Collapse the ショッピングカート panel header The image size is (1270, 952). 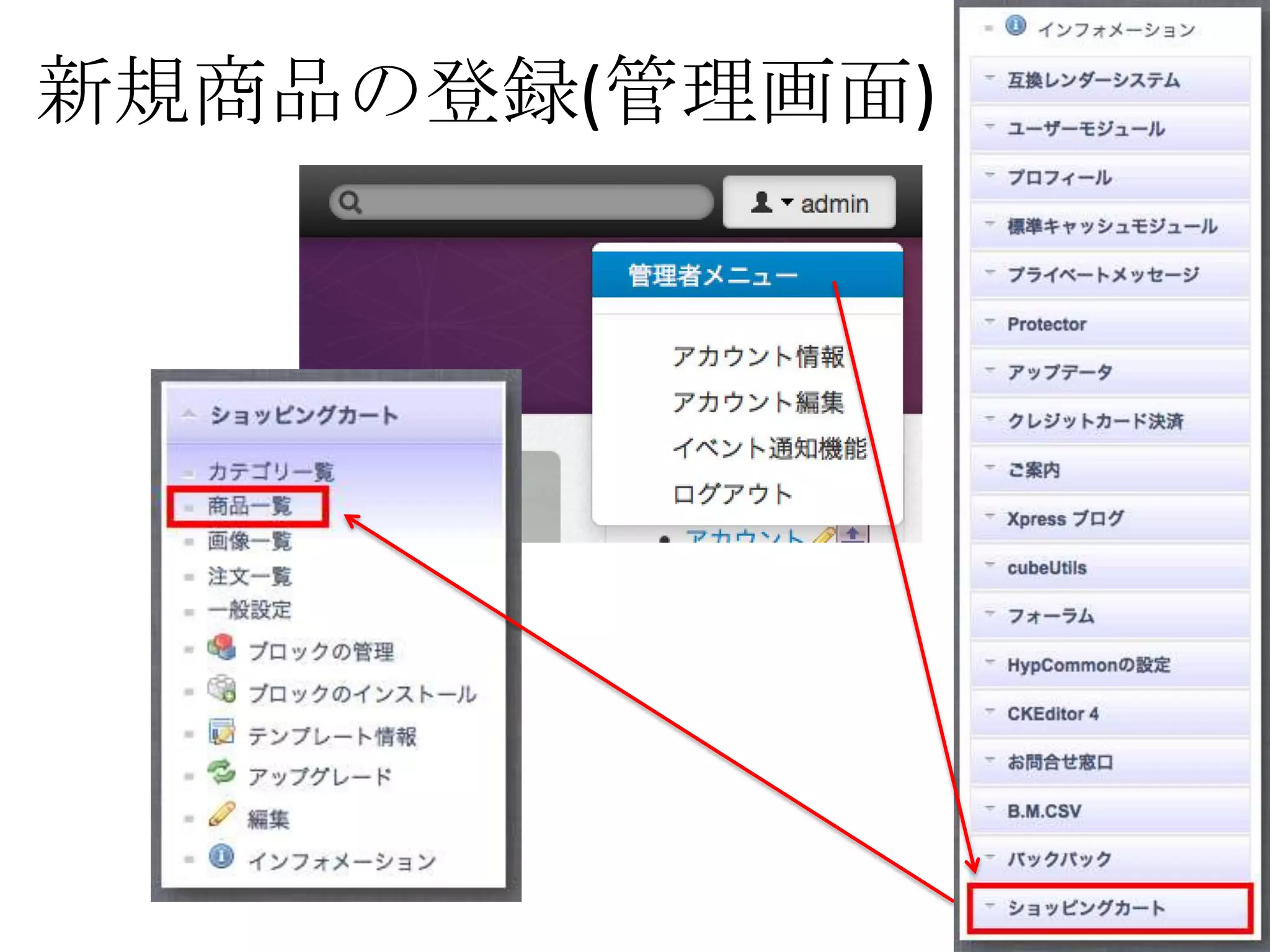(x=335, y=415)
